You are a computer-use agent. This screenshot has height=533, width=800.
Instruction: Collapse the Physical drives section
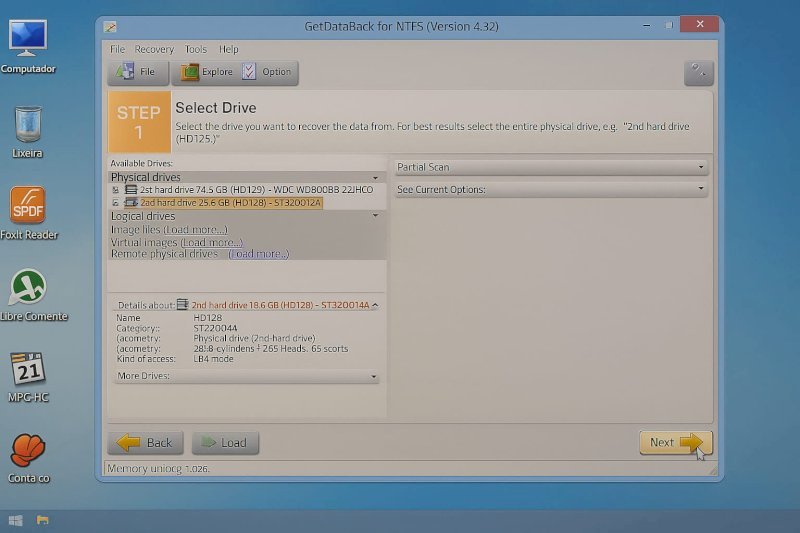[x=375, y=177]
